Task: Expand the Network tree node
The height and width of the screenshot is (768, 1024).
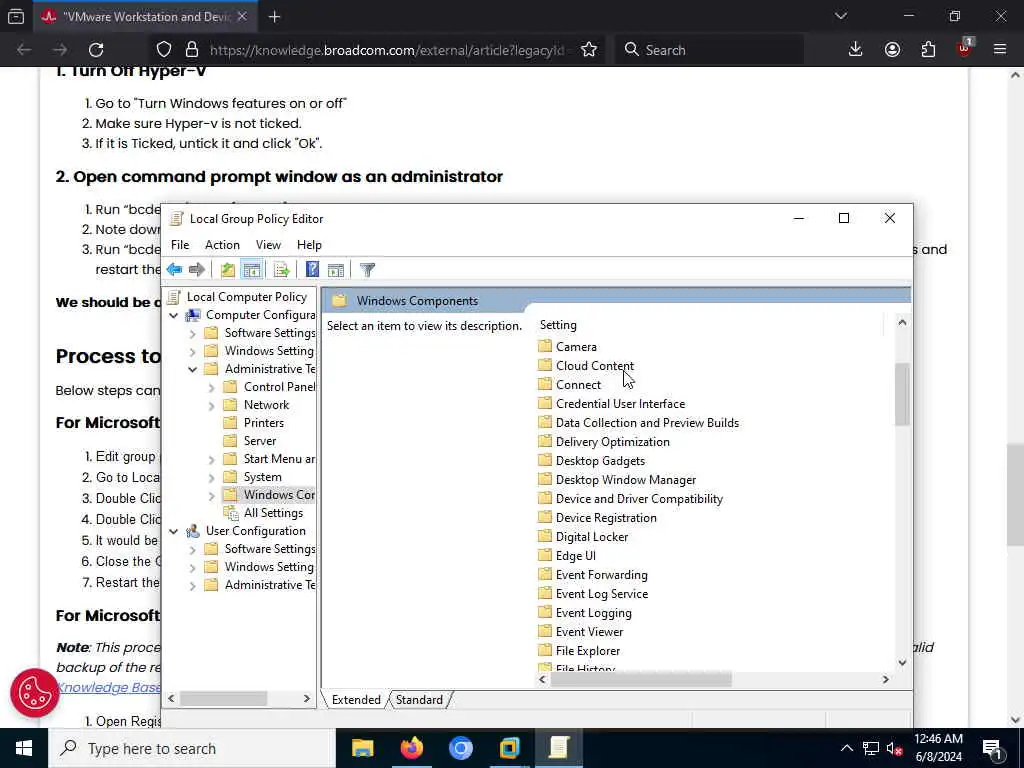Action: 212,406
